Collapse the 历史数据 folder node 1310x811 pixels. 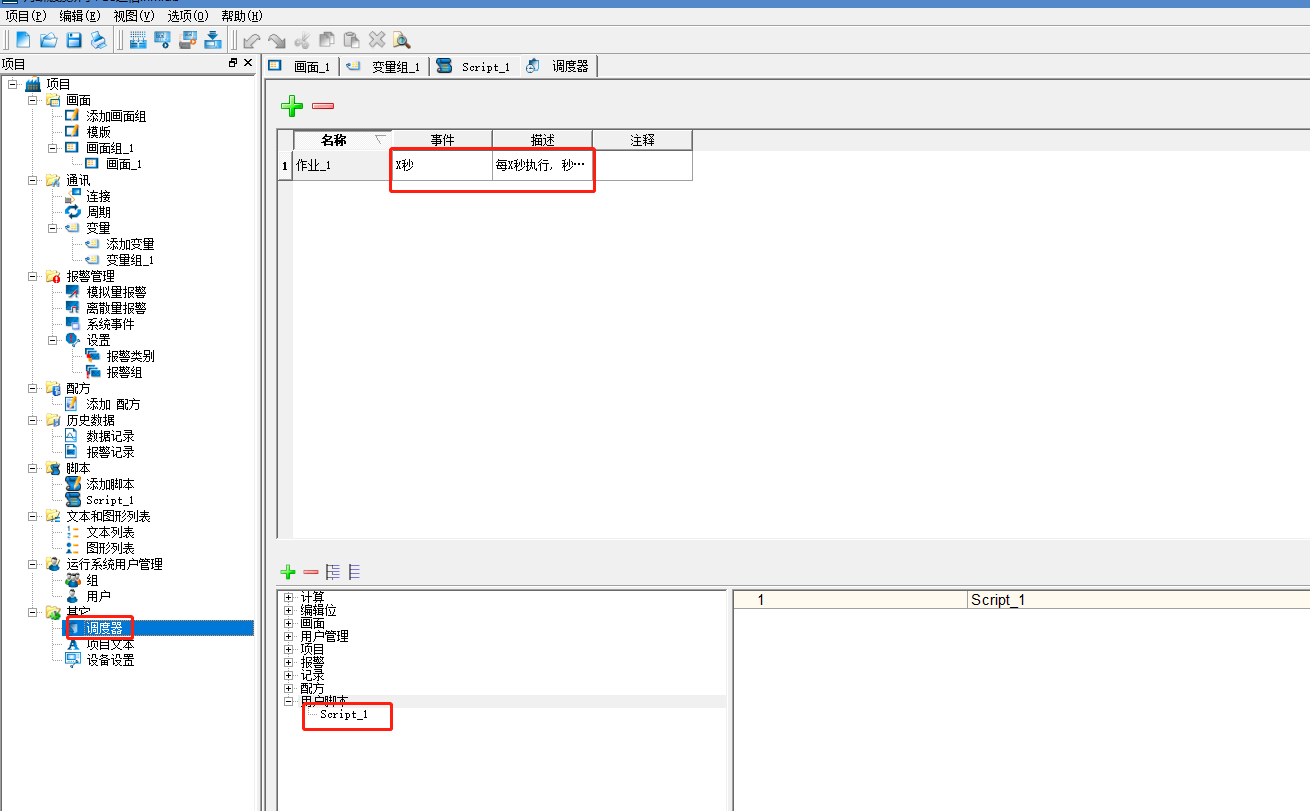tap(32, 420)
